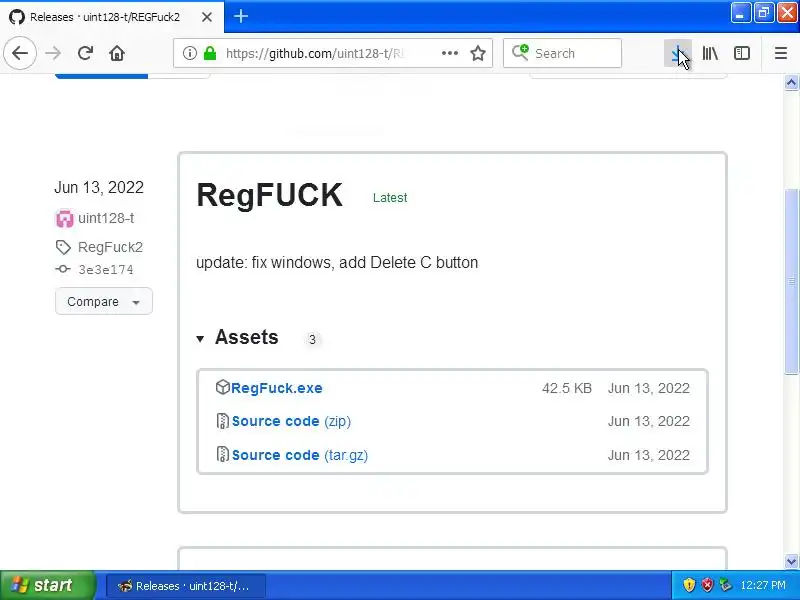Screen dimensions: 800x600
Task: Click the 12:27 PM system clock
Action: point(763,585)
